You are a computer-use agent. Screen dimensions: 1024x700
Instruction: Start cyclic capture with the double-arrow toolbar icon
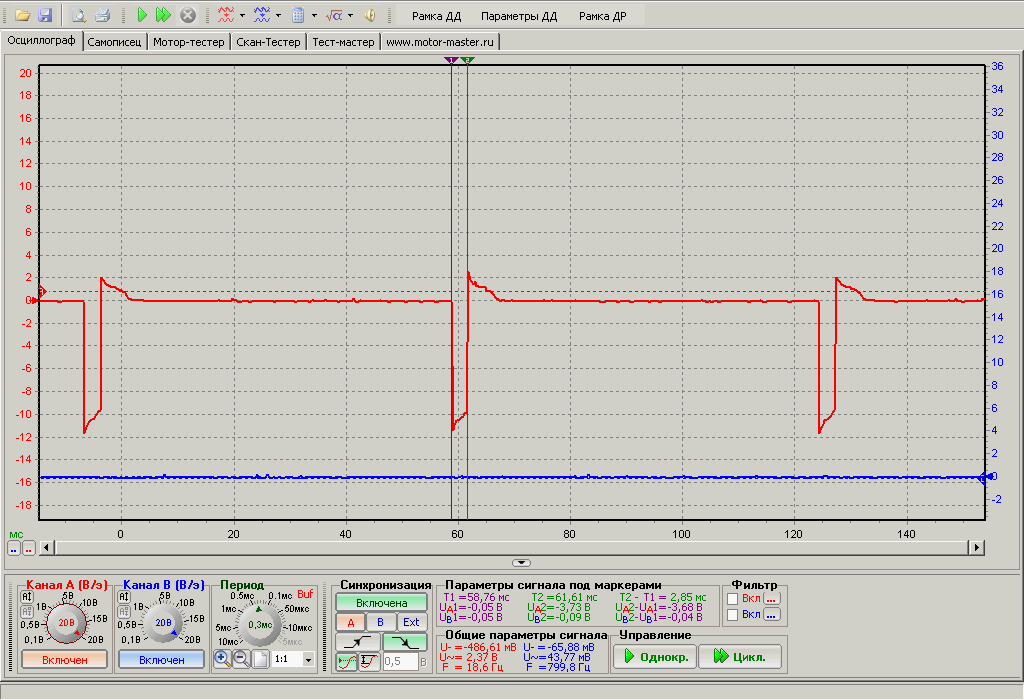163,15
